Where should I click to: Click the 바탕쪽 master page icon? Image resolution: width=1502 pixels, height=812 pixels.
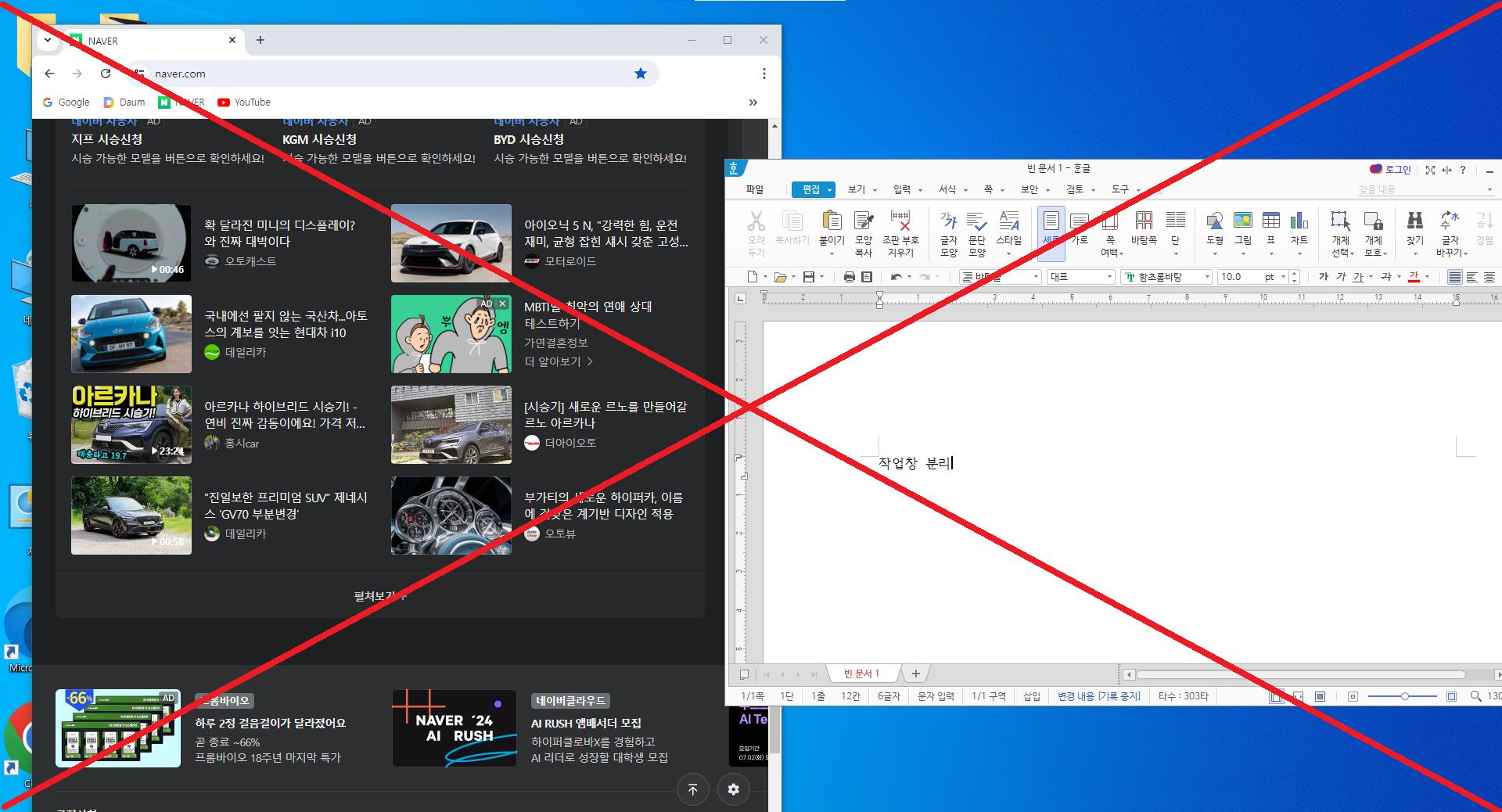point(1144,228)
